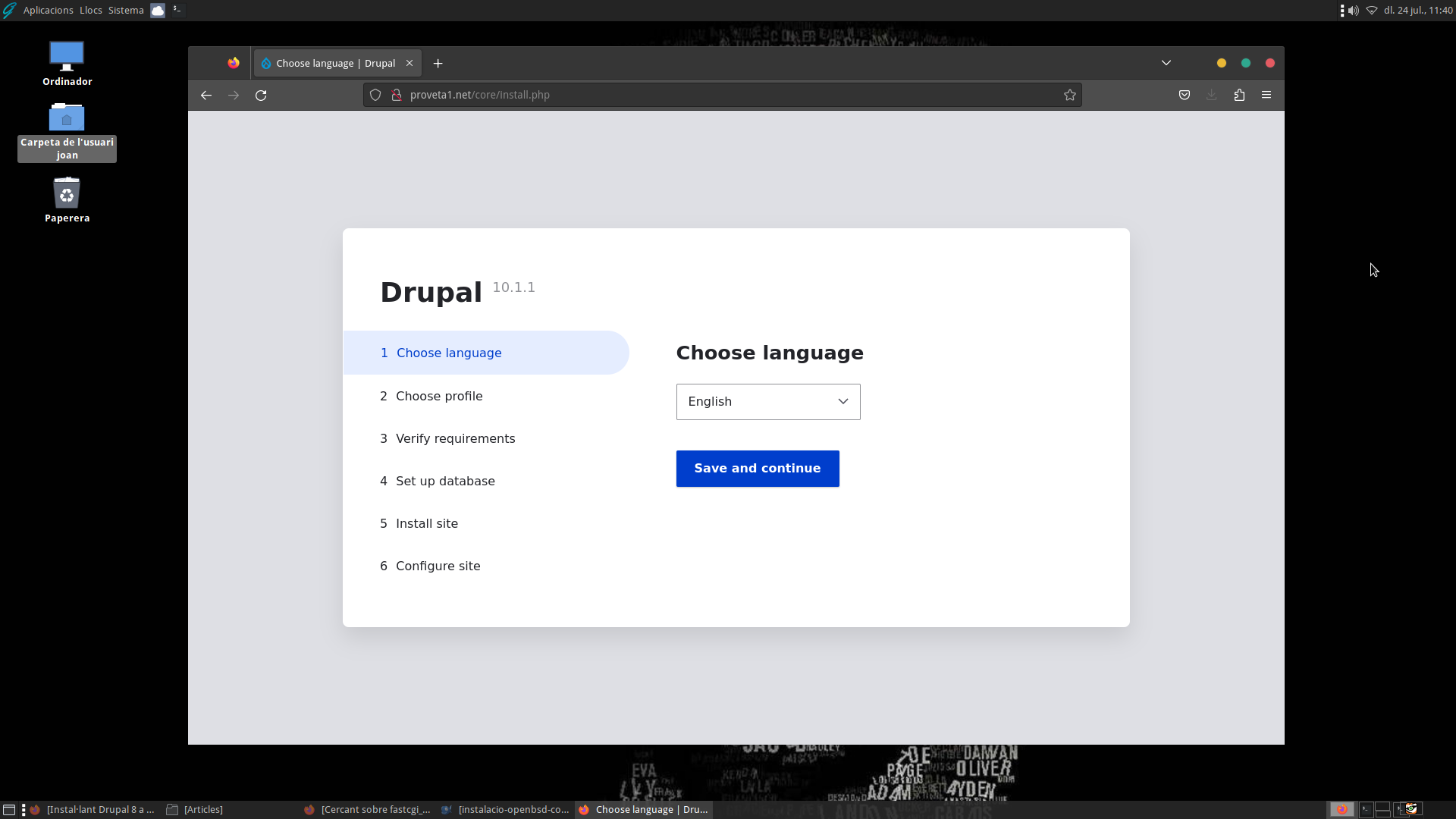Screen dimensions: 1456x819
Task: Select Carpeta de l'usuari joan folder icon
Action: pyautogui.click(x=67, y=132)
